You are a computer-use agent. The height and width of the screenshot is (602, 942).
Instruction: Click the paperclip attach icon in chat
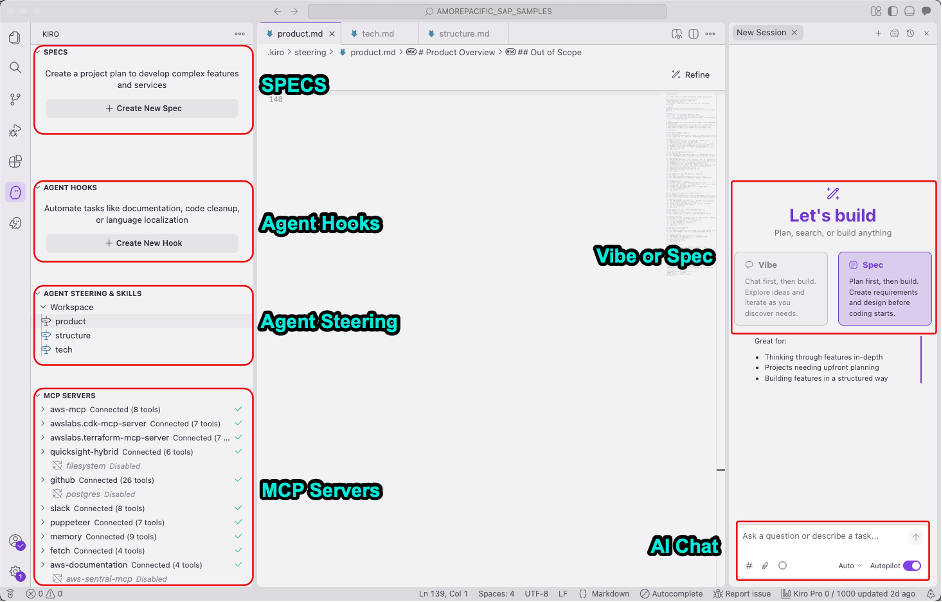point(765,566)
